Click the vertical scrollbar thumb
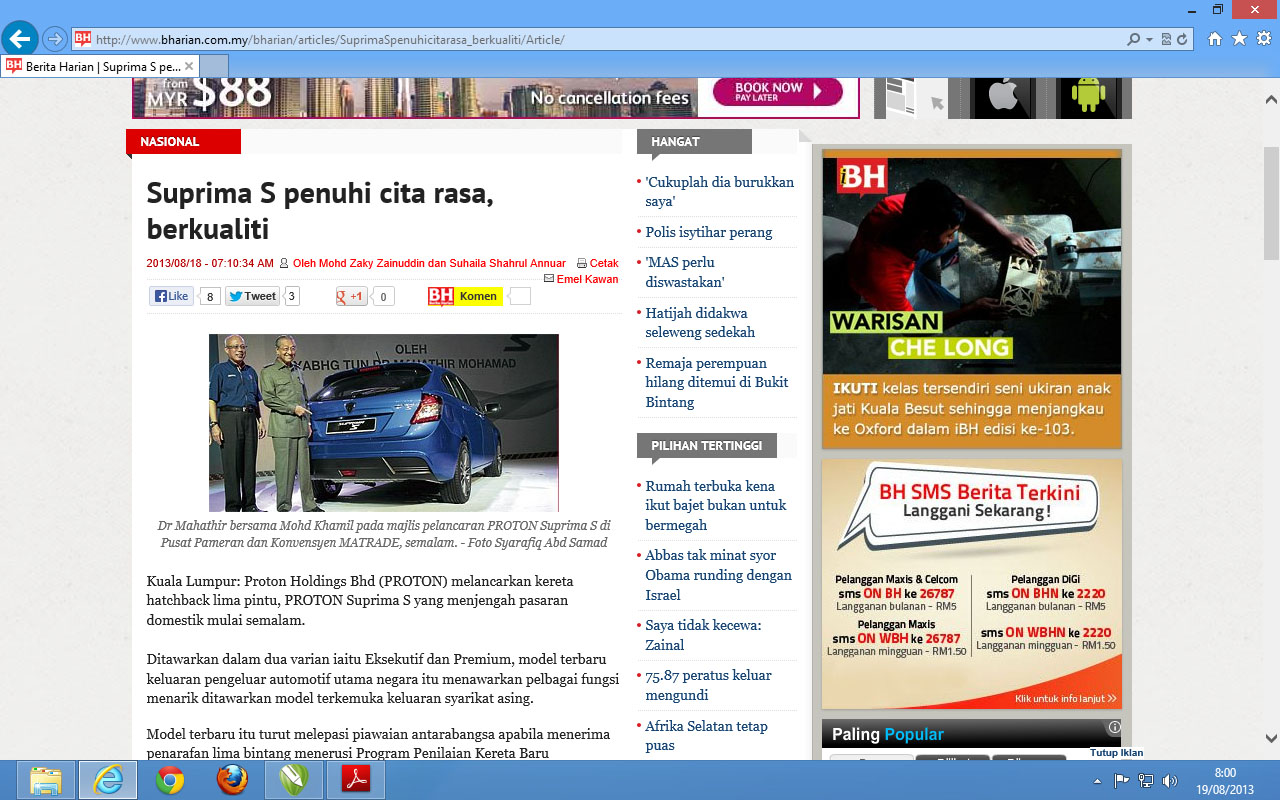The width and height of the screenshot is (1280, 800). pos(1271,203)
